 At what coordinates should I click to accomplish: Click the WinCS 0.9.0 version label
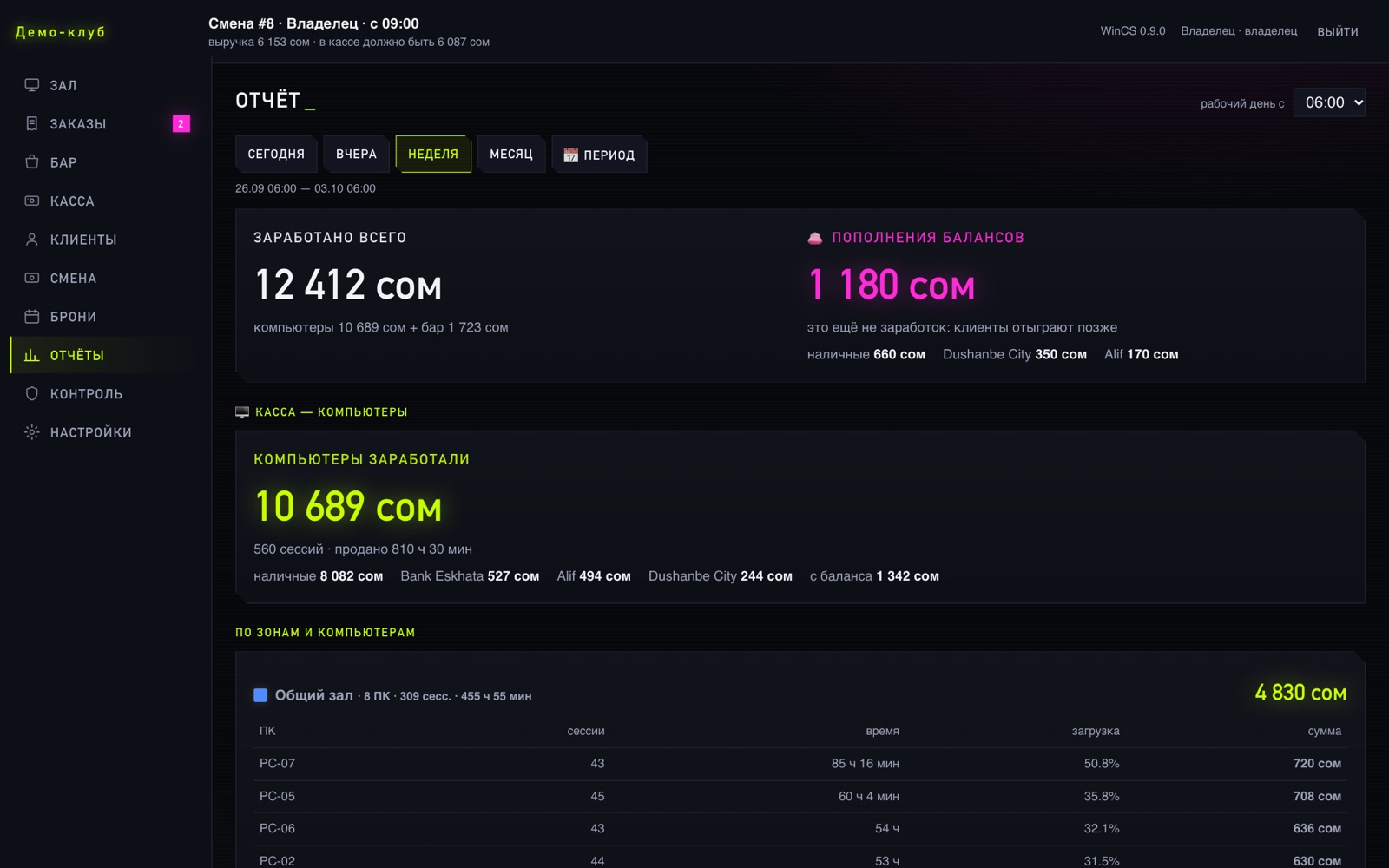[1133, 31]
